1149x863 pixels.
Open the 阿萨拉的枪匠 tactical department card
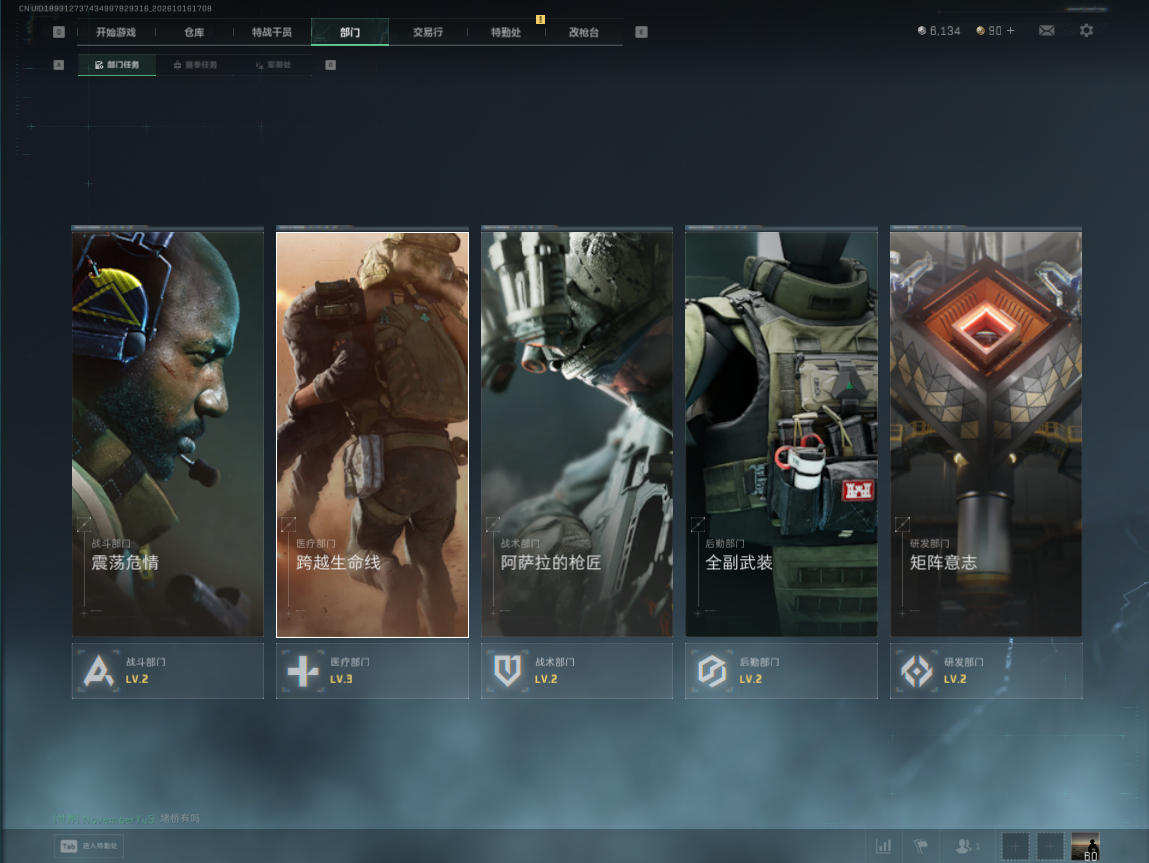pos(577,432)
